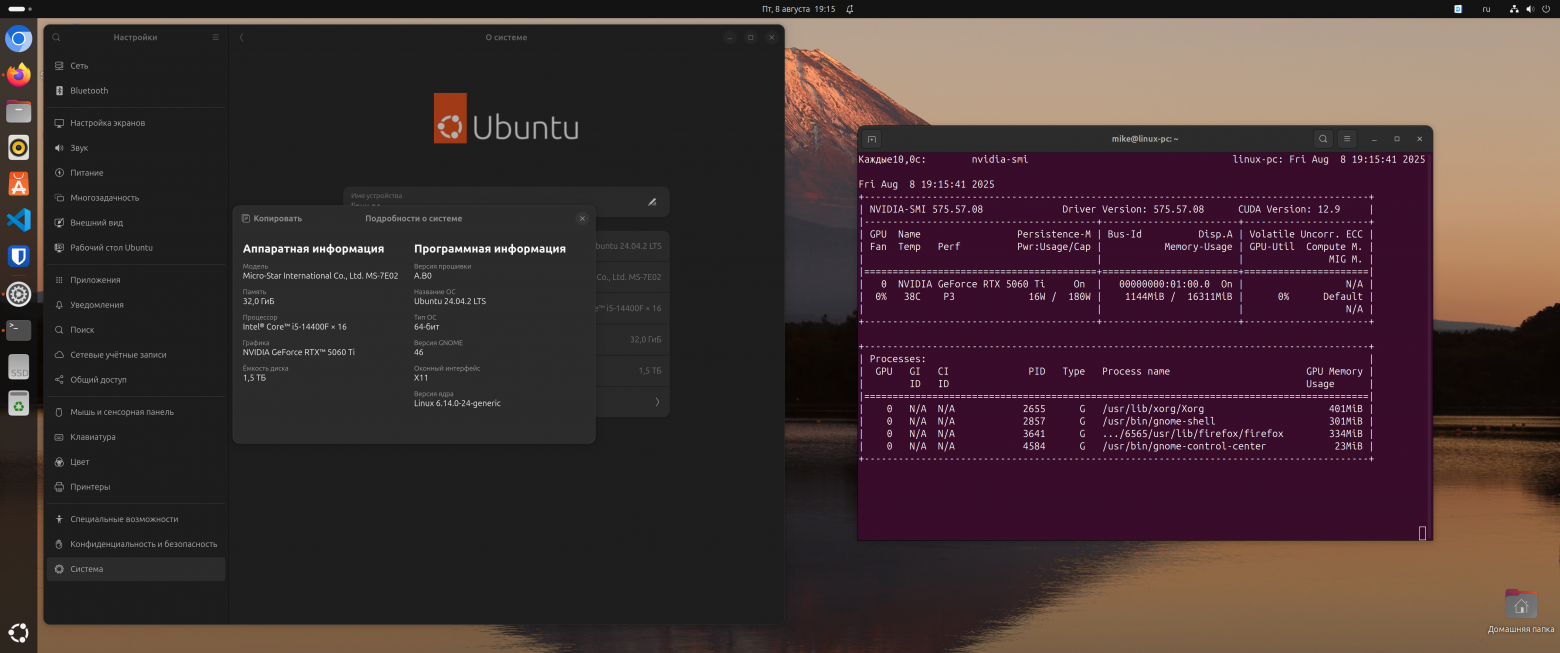Open the Files application from the dock
Viewport: 1560px width, 653px height.
pyautogui.click(x=19, y=111)
